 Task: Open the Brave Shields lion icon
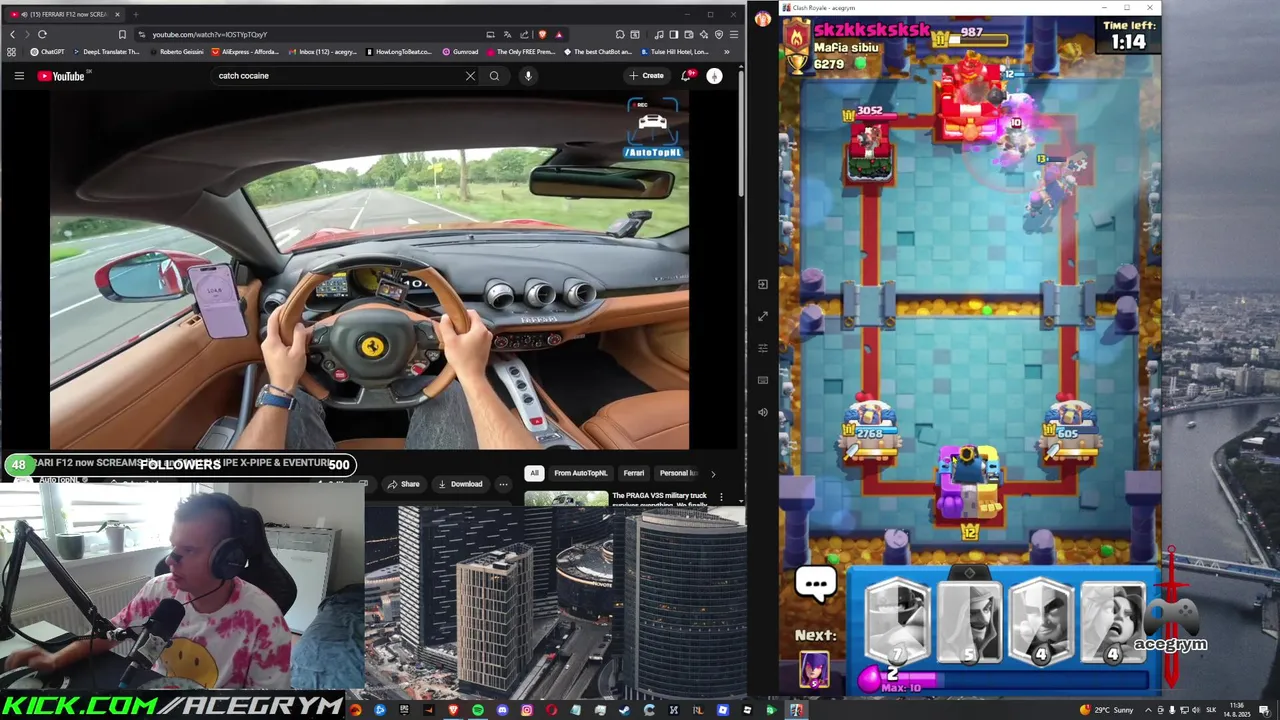point(542,34)
